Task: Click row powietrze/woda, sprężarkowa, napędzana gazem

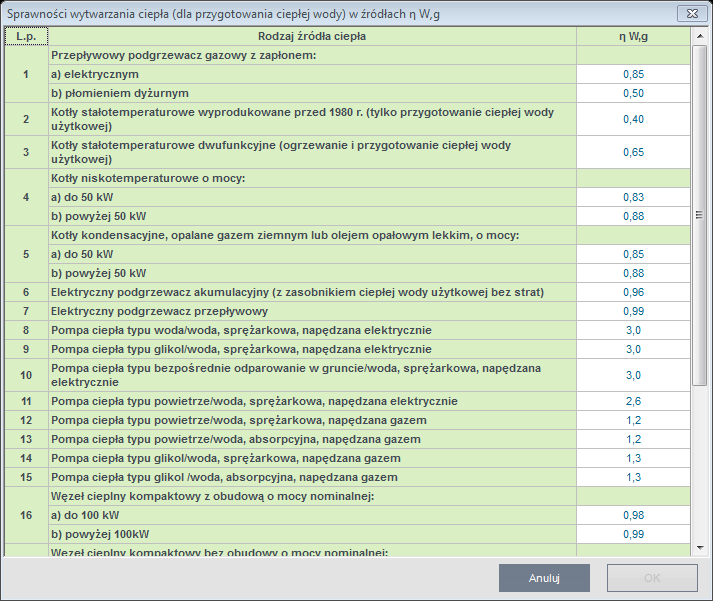Action: click(312, 420)
